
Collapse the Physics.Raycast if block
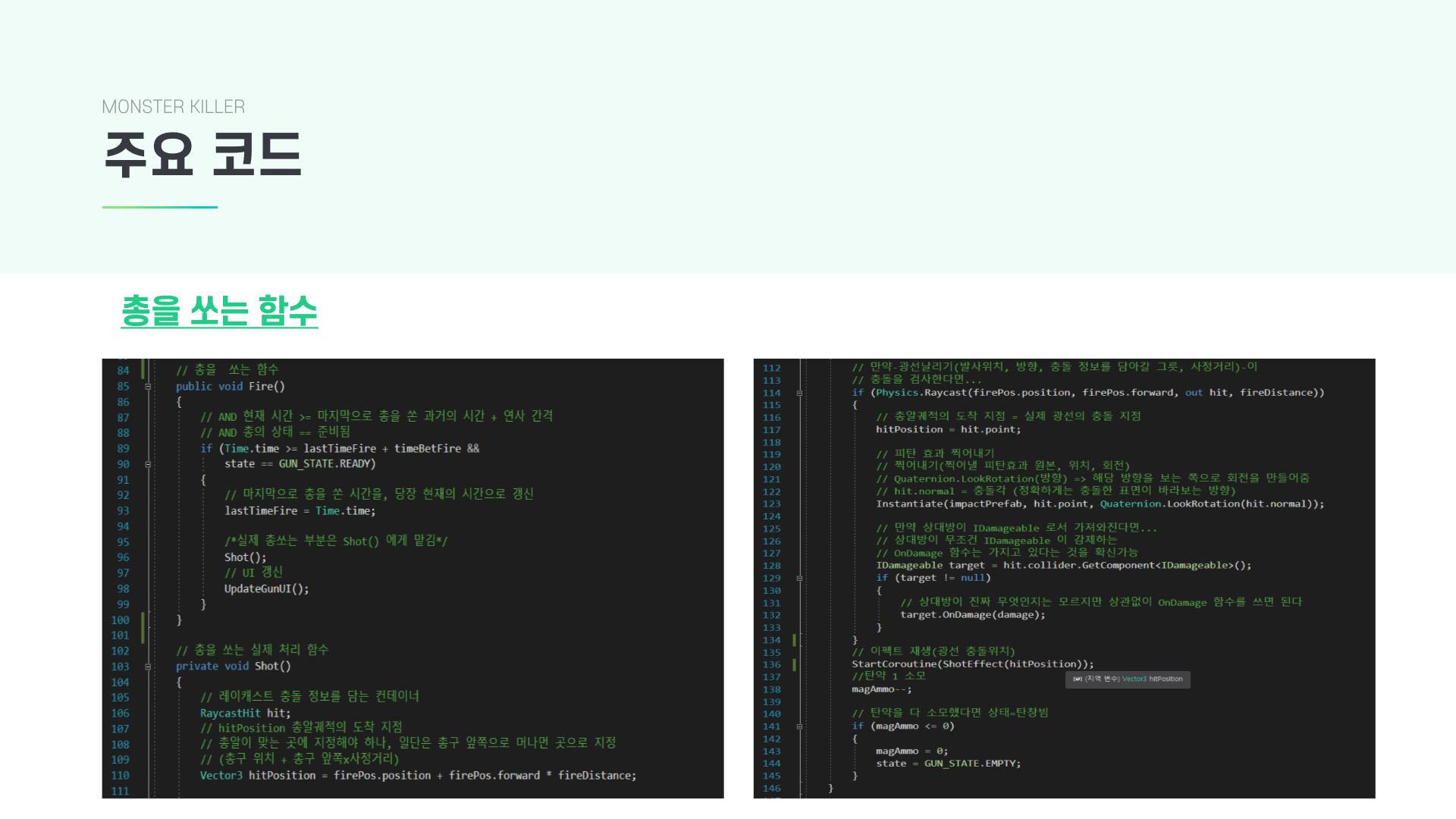tap(799, 393)
